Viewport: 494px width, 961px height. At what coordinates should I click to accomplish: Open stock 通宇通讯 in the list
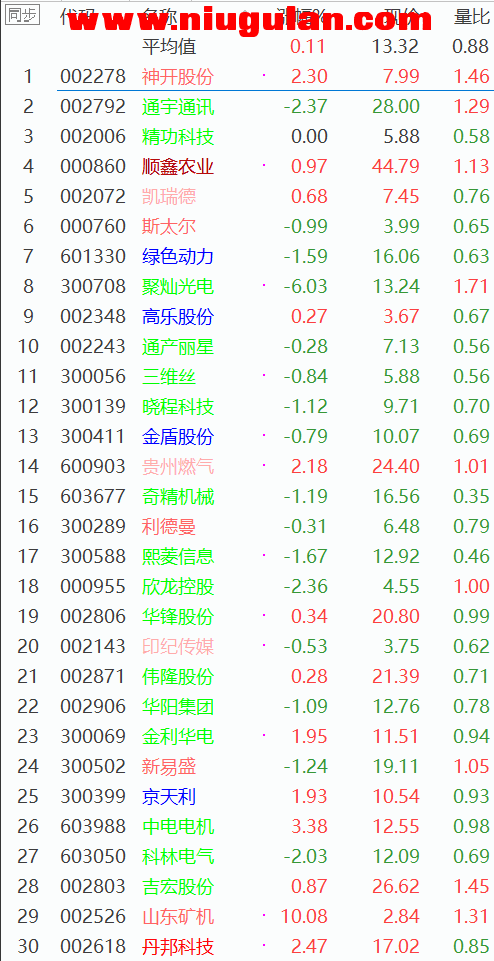[178, 107]
